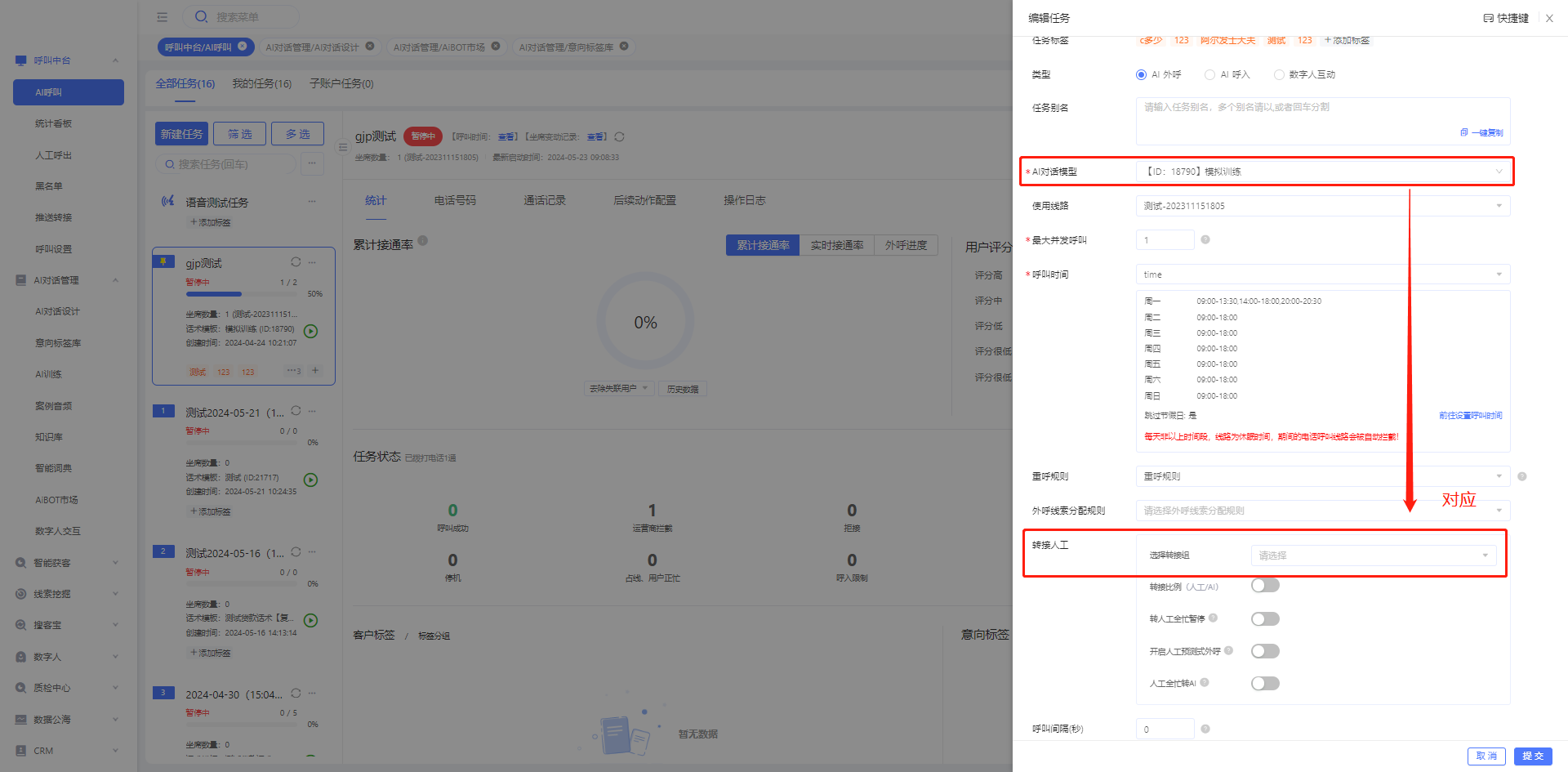Open more options button beside task search
The width and height of the screenshot is (1568, 772).
[311, 164]
